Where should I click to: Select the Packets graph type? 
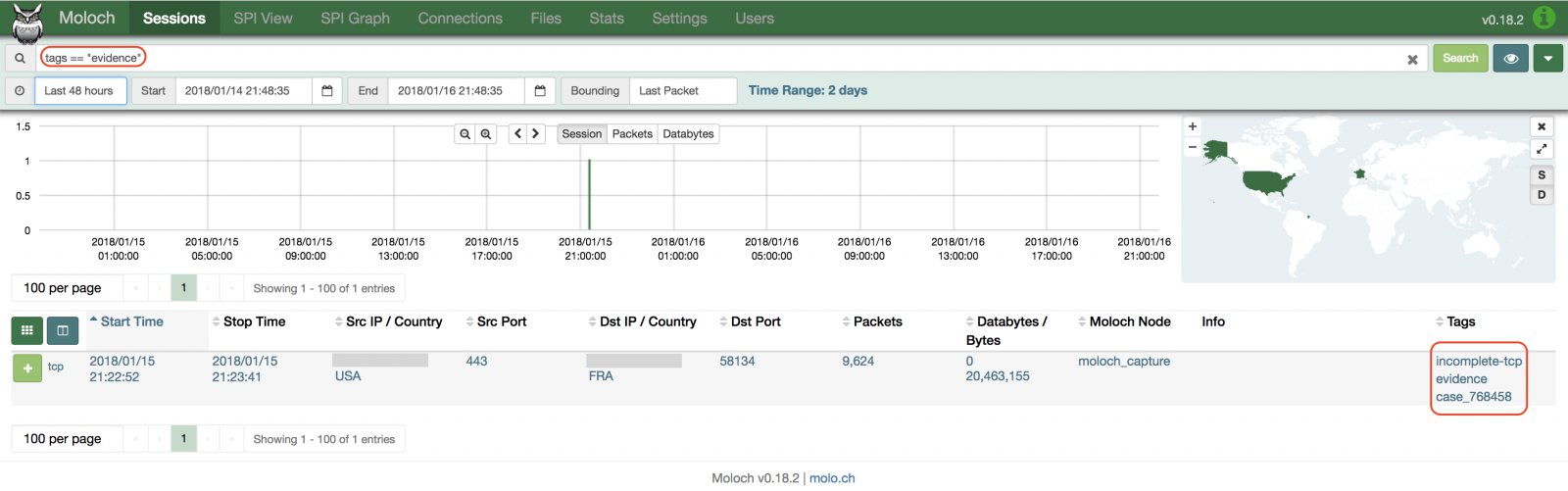tap(632, 134)
